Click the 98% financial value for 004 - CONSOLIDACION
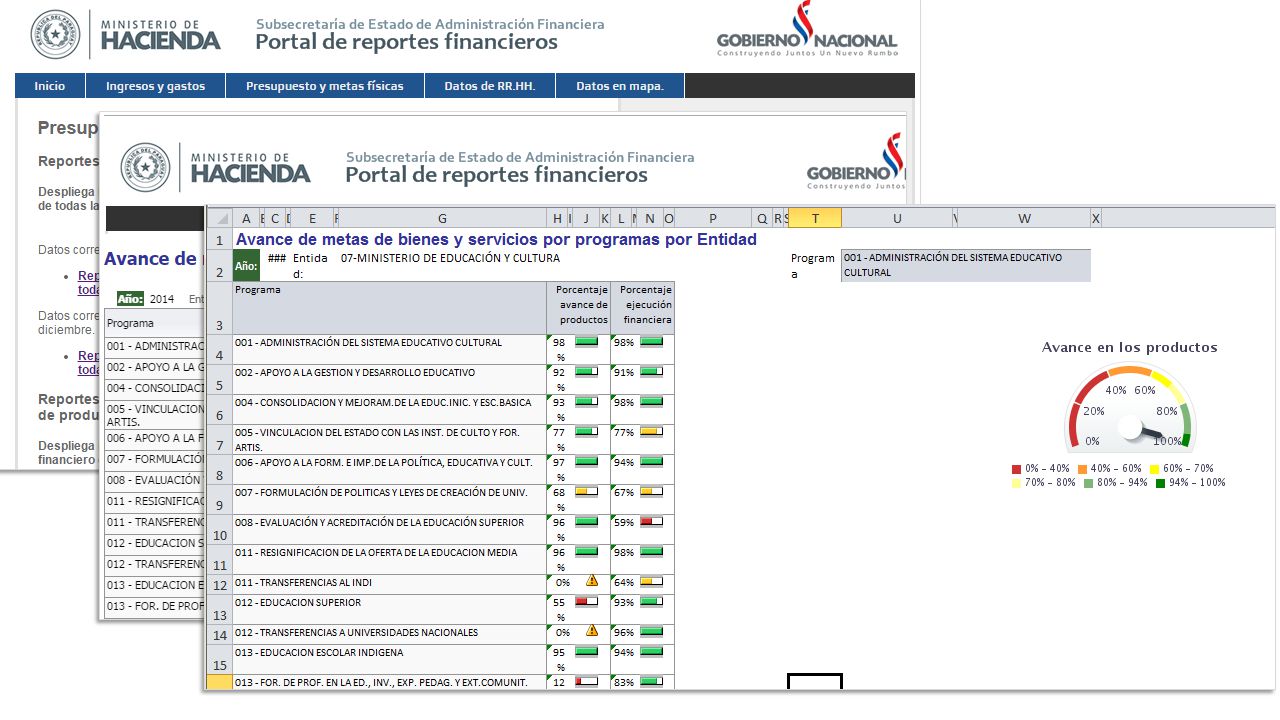Screen dimensions: 1280x720 click(625, 402)
